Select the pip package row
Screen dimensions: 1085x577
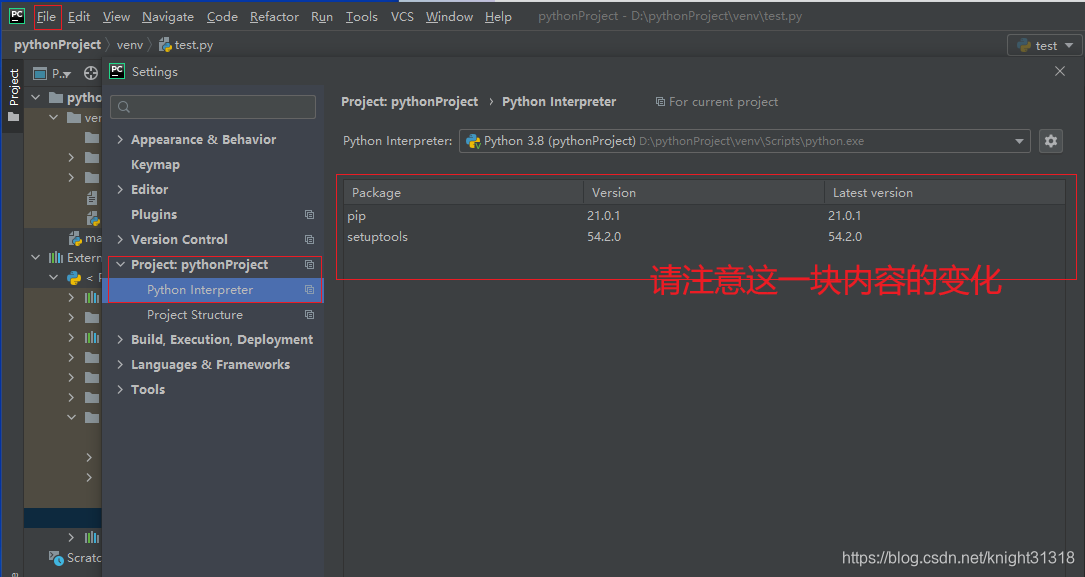coord(704,216)
